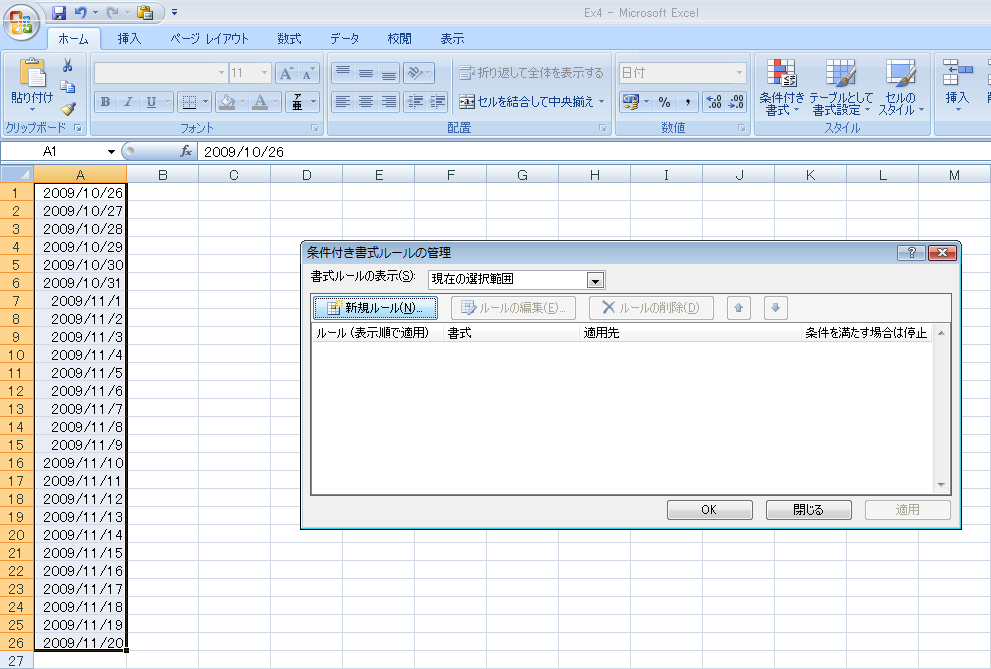Select cell A10 containing 2009/11/4
Screen dimensions: 991x669
(80, 355)
